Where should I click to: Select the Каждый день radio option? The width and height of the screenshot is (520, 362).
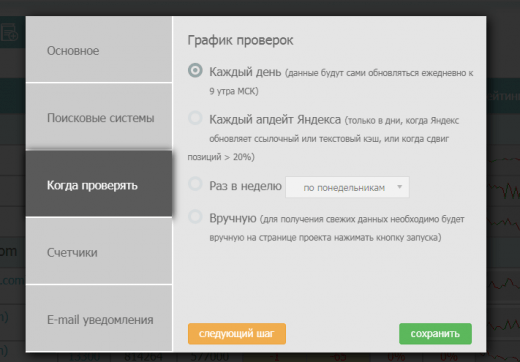click(x=195, y=70)
